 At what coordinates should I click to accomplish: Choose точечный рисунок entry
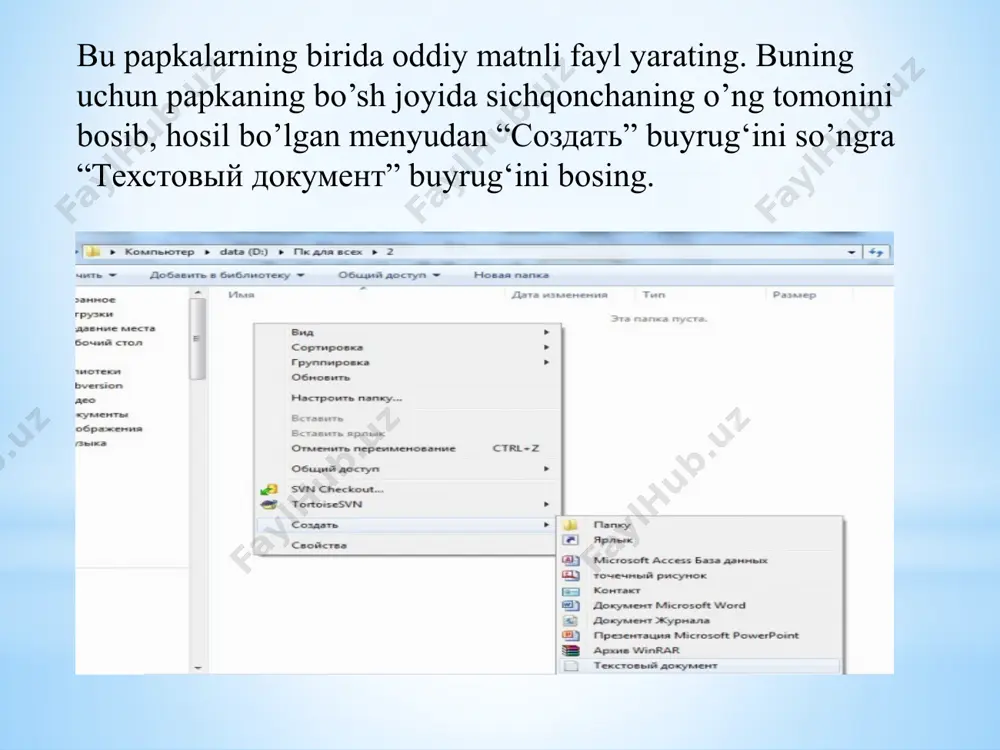coord(700,575)
